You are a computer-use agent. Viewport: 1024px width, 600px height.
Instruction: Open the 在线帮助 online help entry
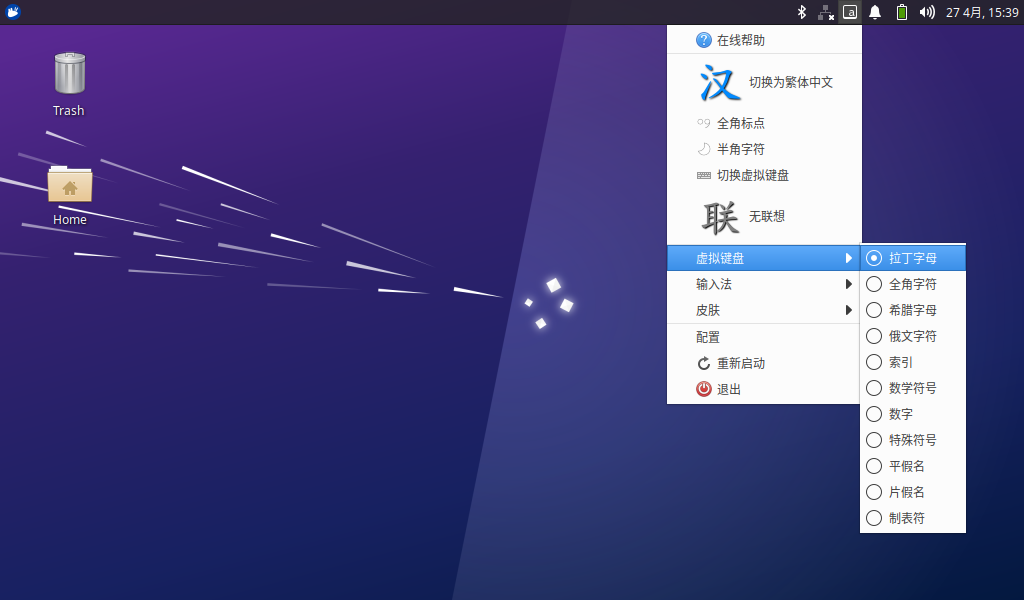click(740, 40)
